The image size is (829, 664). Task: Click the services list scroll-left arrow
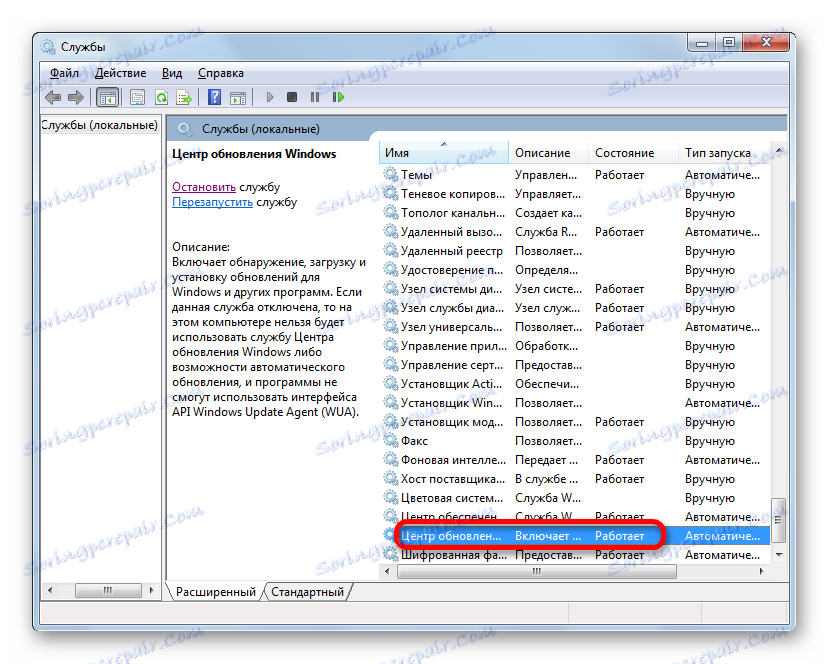click(388, 571)
